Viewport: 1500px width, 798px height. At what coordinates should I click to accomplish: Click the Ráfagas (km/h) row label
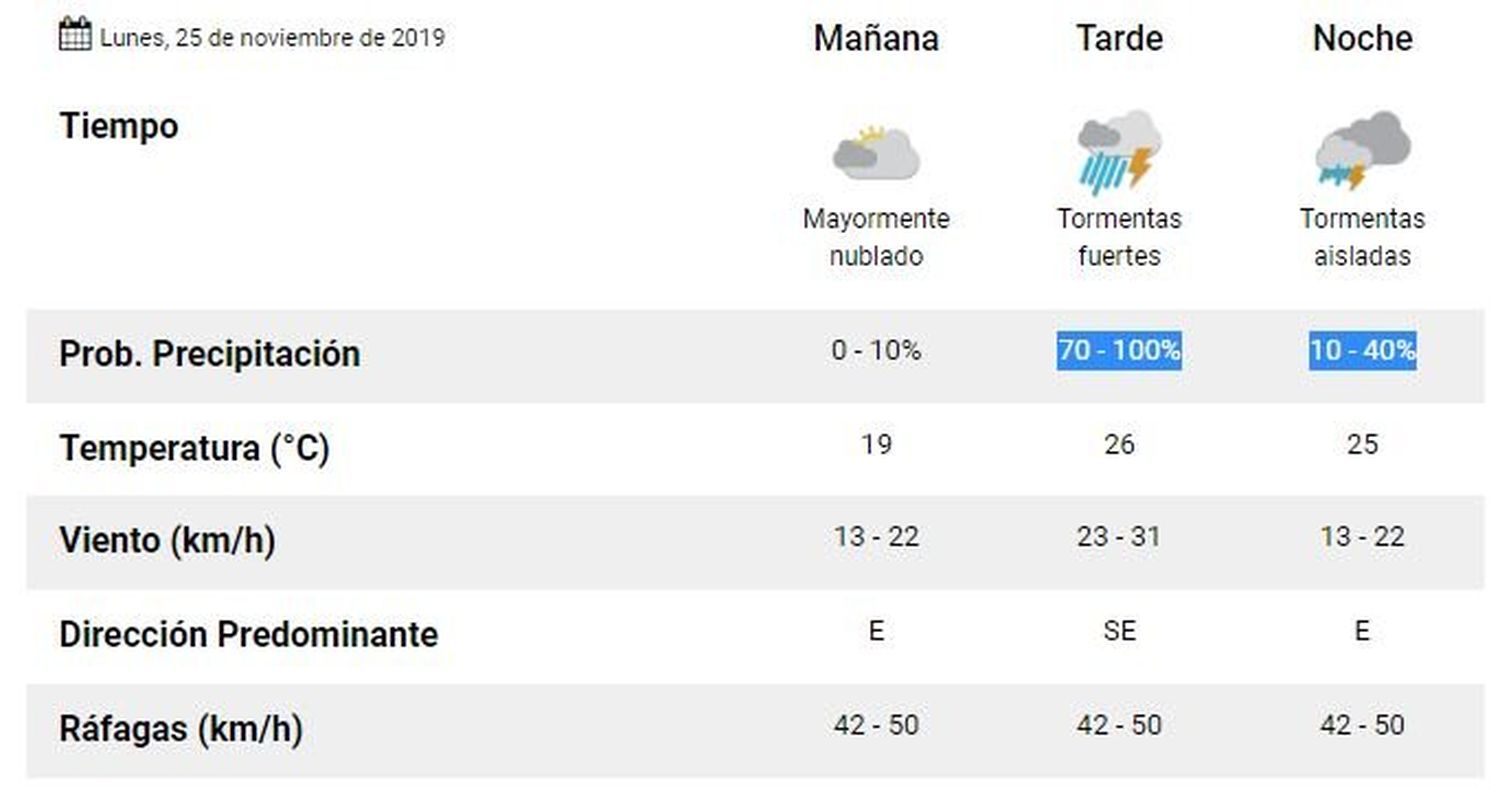pos(181,729)
